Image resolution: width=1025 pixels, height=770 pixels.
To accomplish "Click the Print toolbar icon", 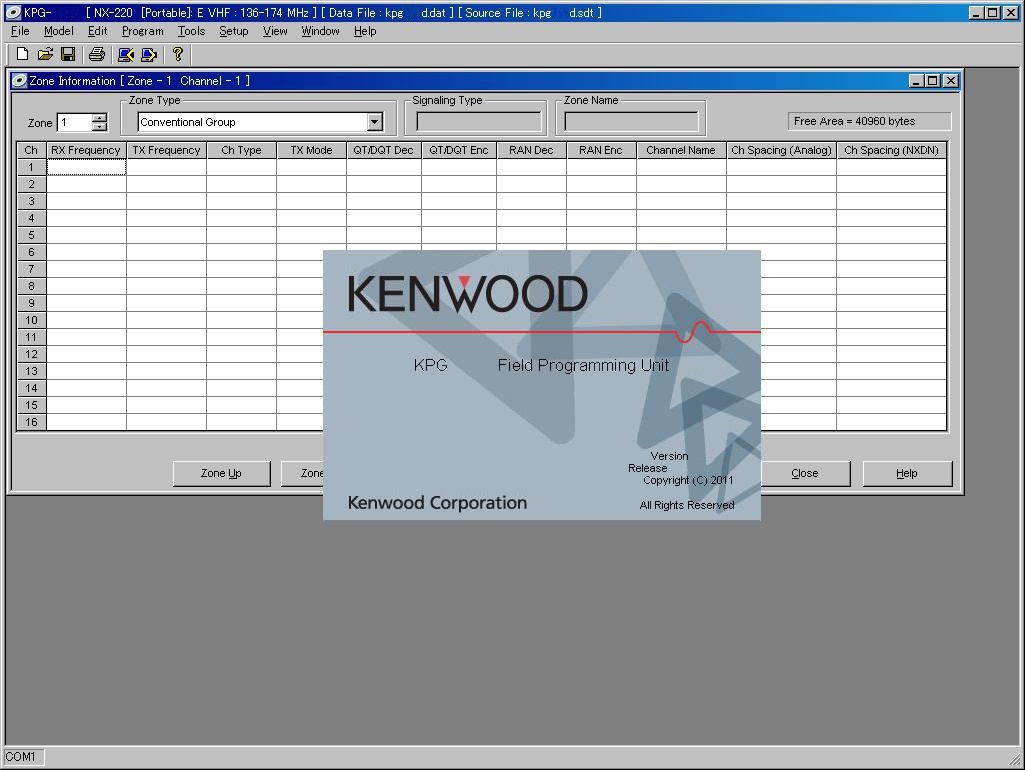I will click(x=96, y=54).
